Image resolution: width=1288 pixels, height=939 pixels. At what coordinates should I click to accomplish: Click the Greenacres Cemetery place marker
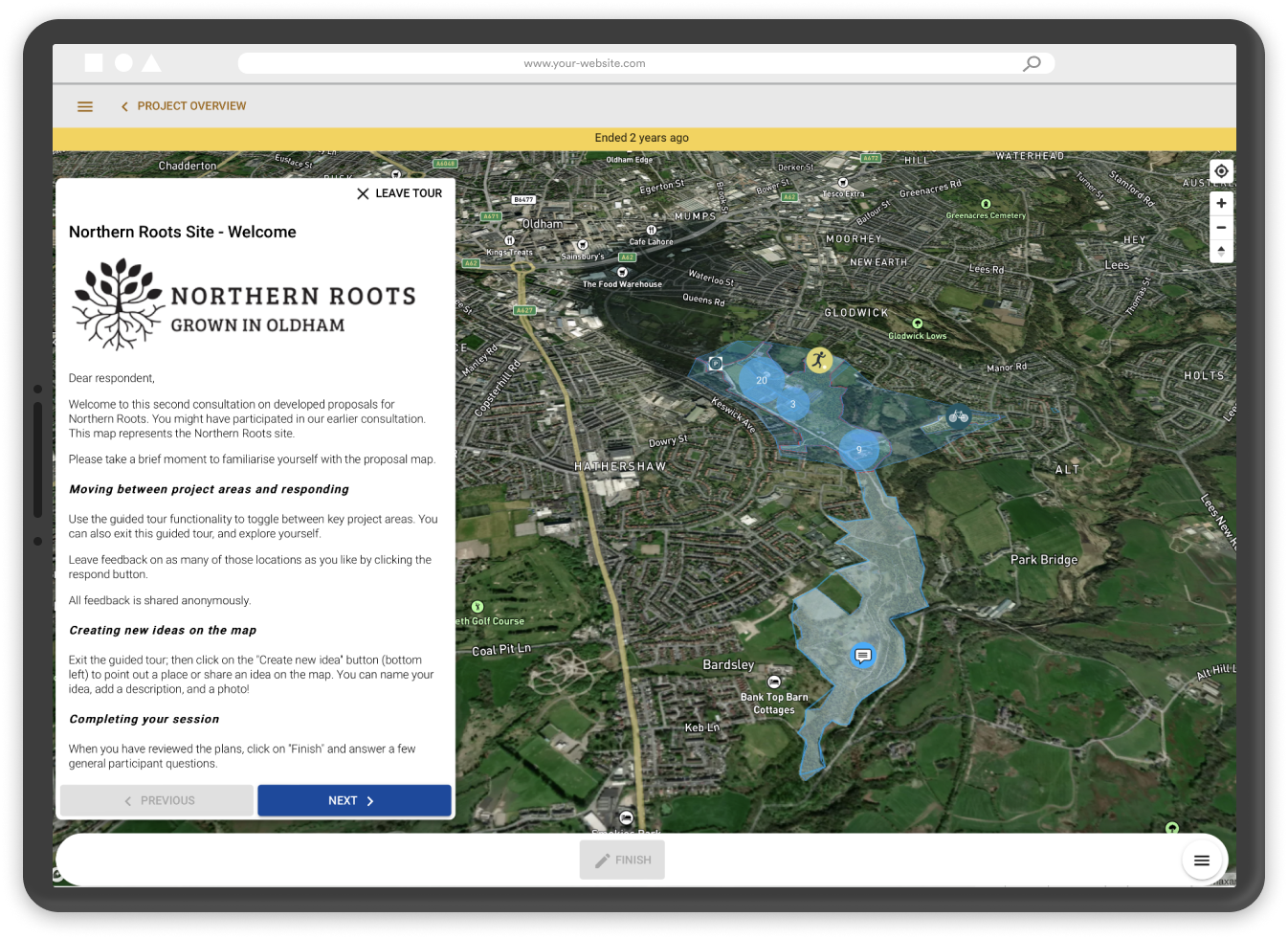pos(986,204)
